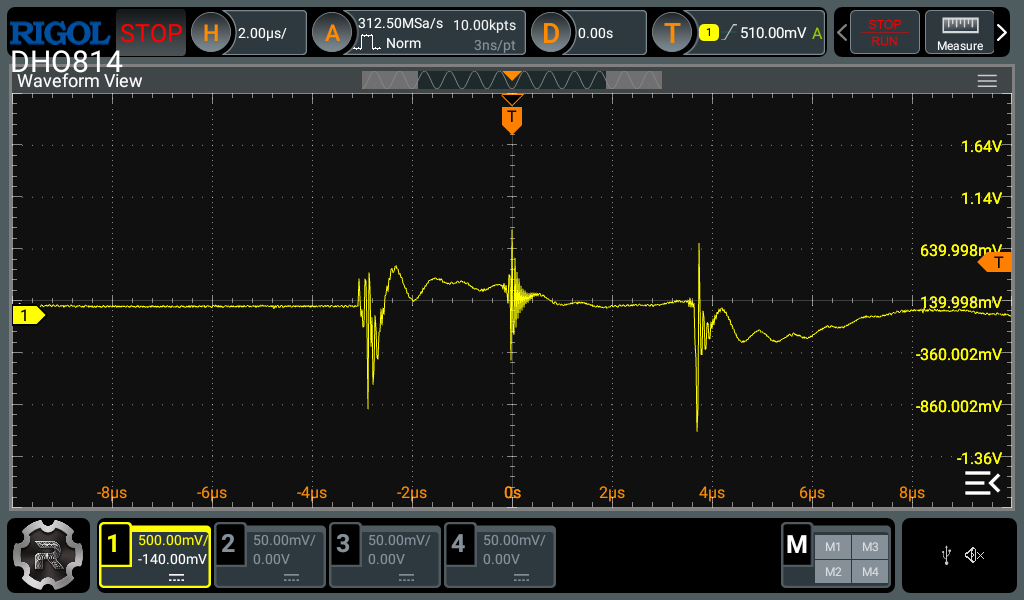Click the muted speaker icon

(976, 556)
